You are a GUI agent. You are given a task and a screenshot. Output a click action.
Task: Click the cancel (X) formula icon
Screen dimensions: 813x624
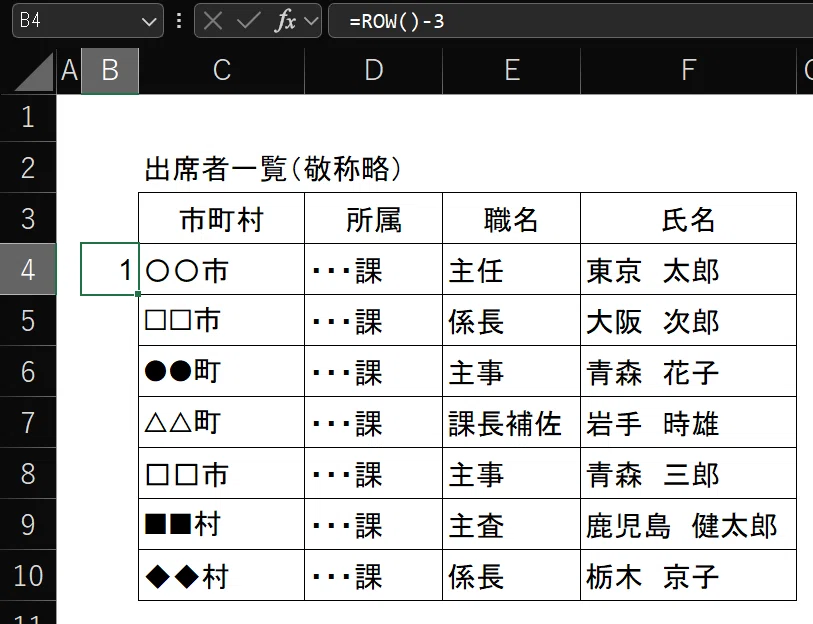click(213, 21)
